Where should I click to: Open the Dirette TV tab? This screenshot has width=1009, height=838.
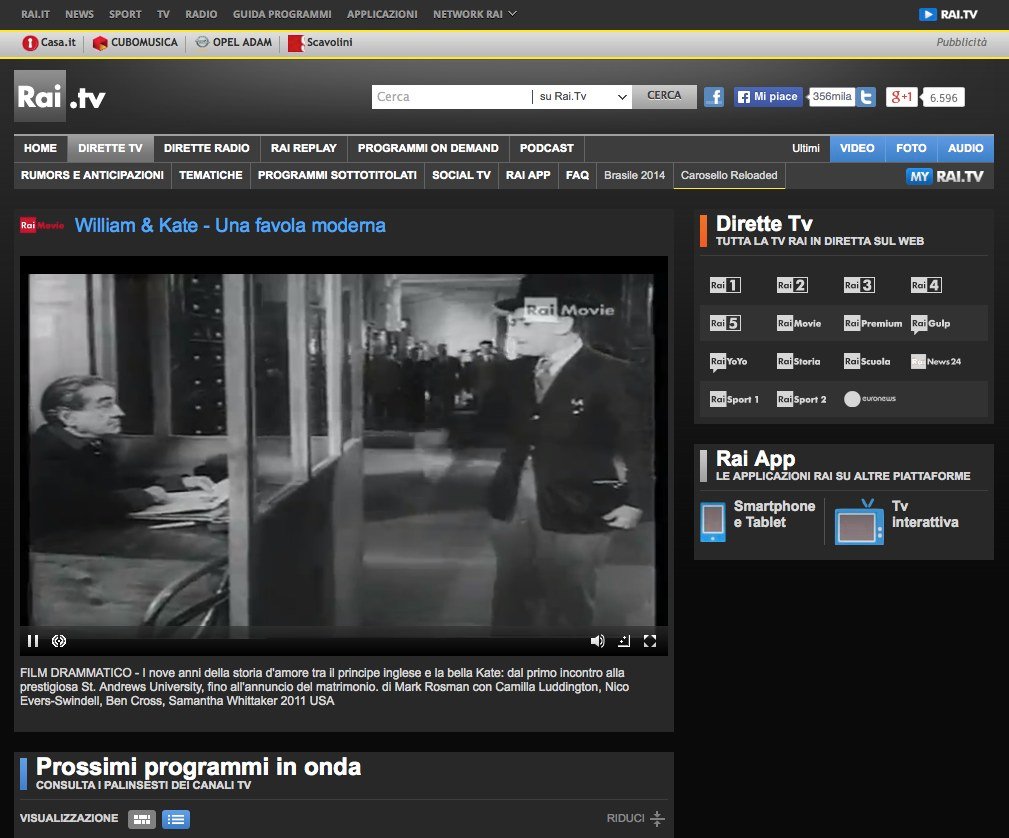pyautogui.click(x=111, y=149)
